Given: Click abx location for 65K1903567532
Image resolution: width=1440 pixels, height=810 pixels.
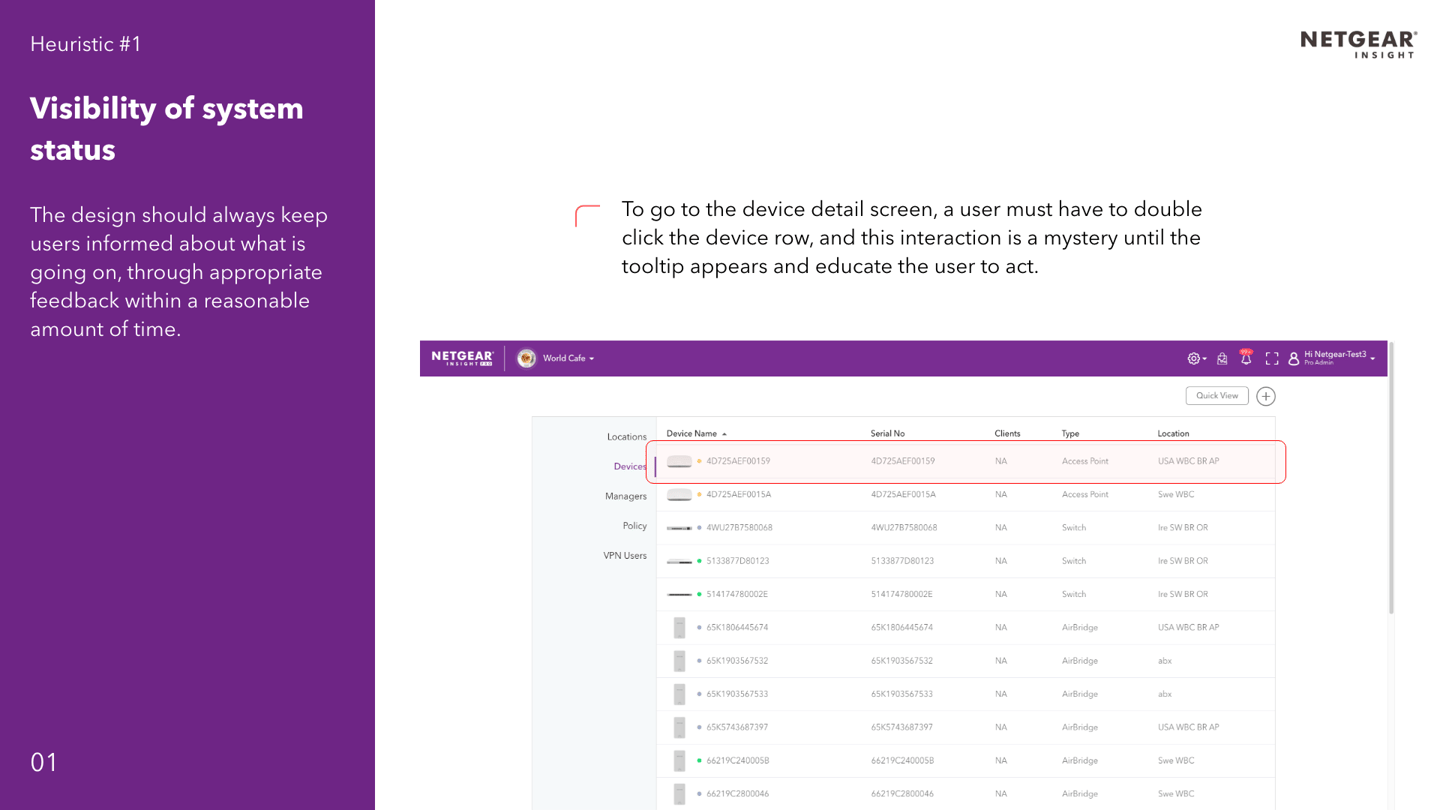Looking at the screenshot, I should 1165,661.
